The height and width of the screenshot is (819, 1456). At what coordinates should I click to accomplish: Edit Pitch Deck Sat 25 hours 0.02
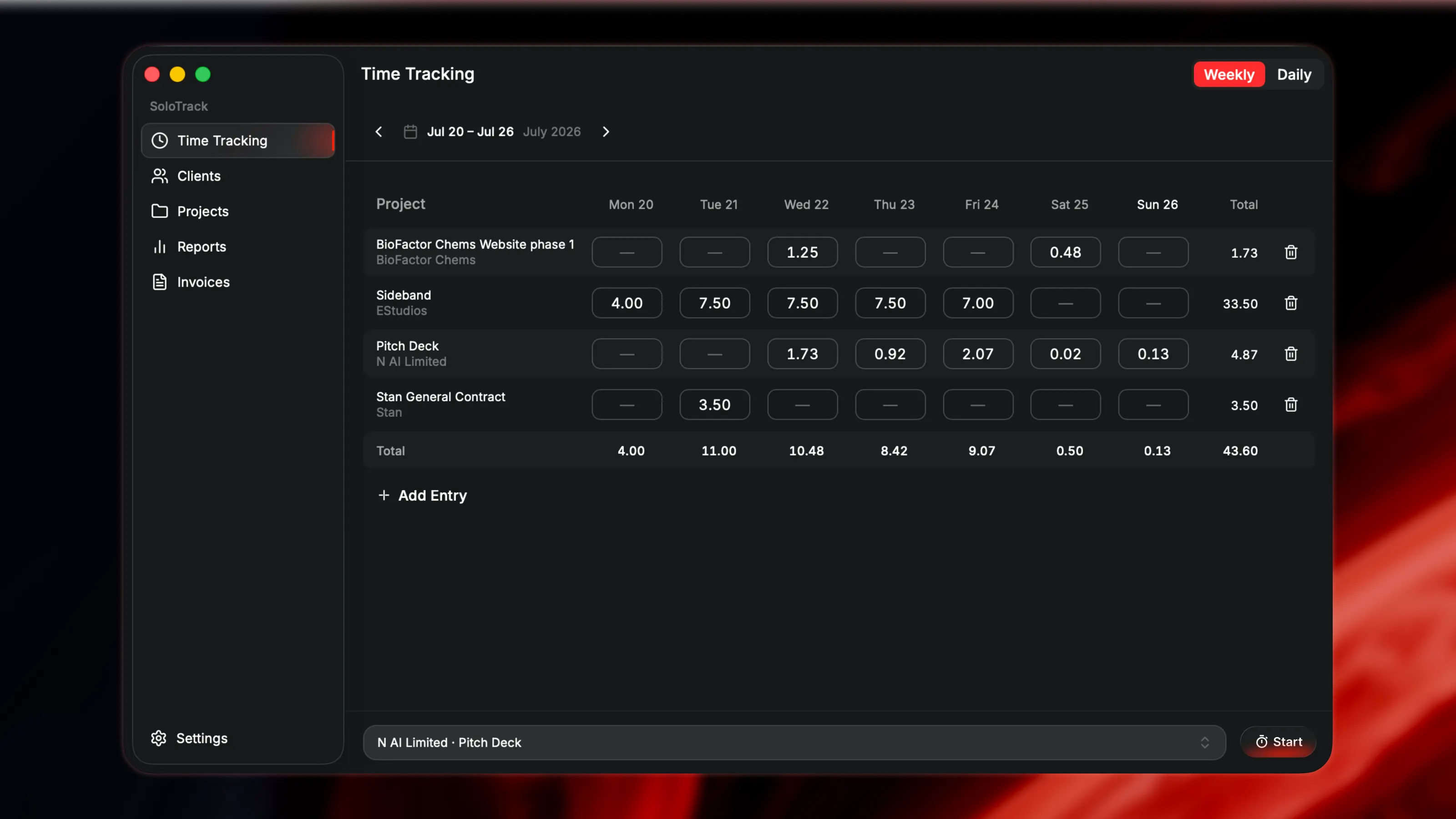coord(1065,354)
